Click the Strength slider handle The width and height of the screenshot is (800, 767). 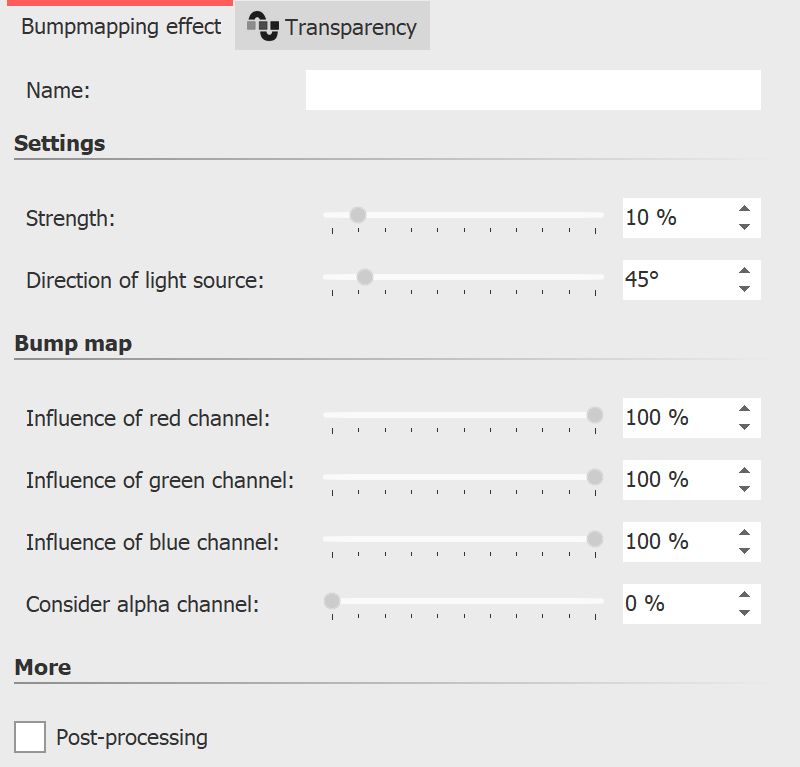pos(358,213)
